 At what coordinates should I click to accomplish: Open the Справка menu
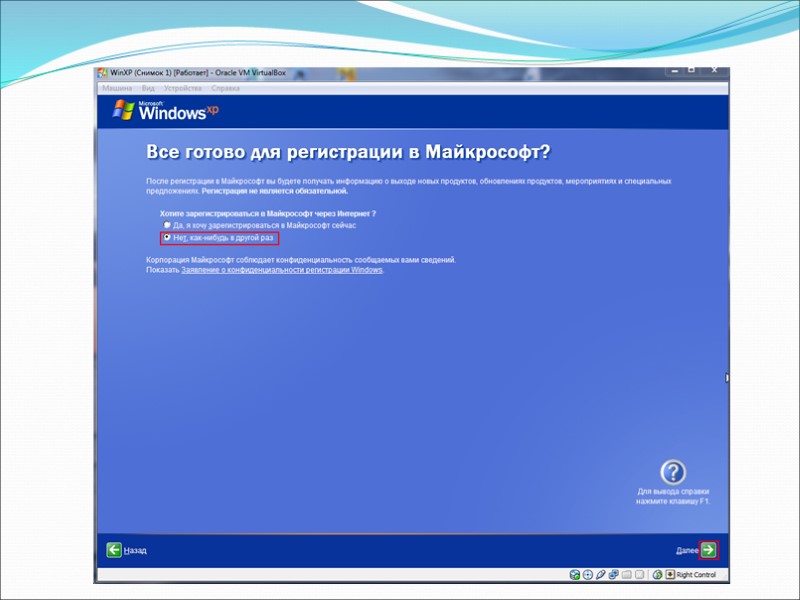click(x=225, y=88)
